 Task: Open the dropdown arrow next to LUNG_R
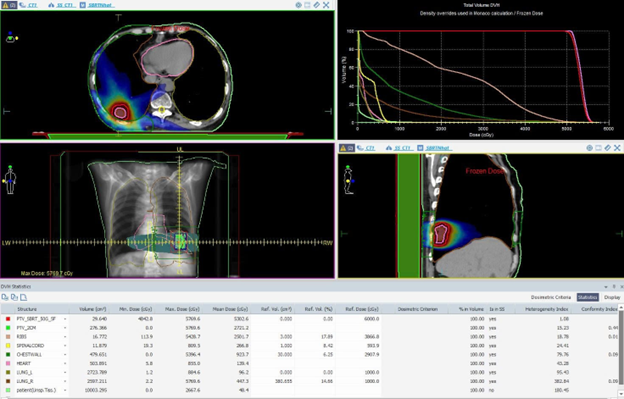pos(65,381)
